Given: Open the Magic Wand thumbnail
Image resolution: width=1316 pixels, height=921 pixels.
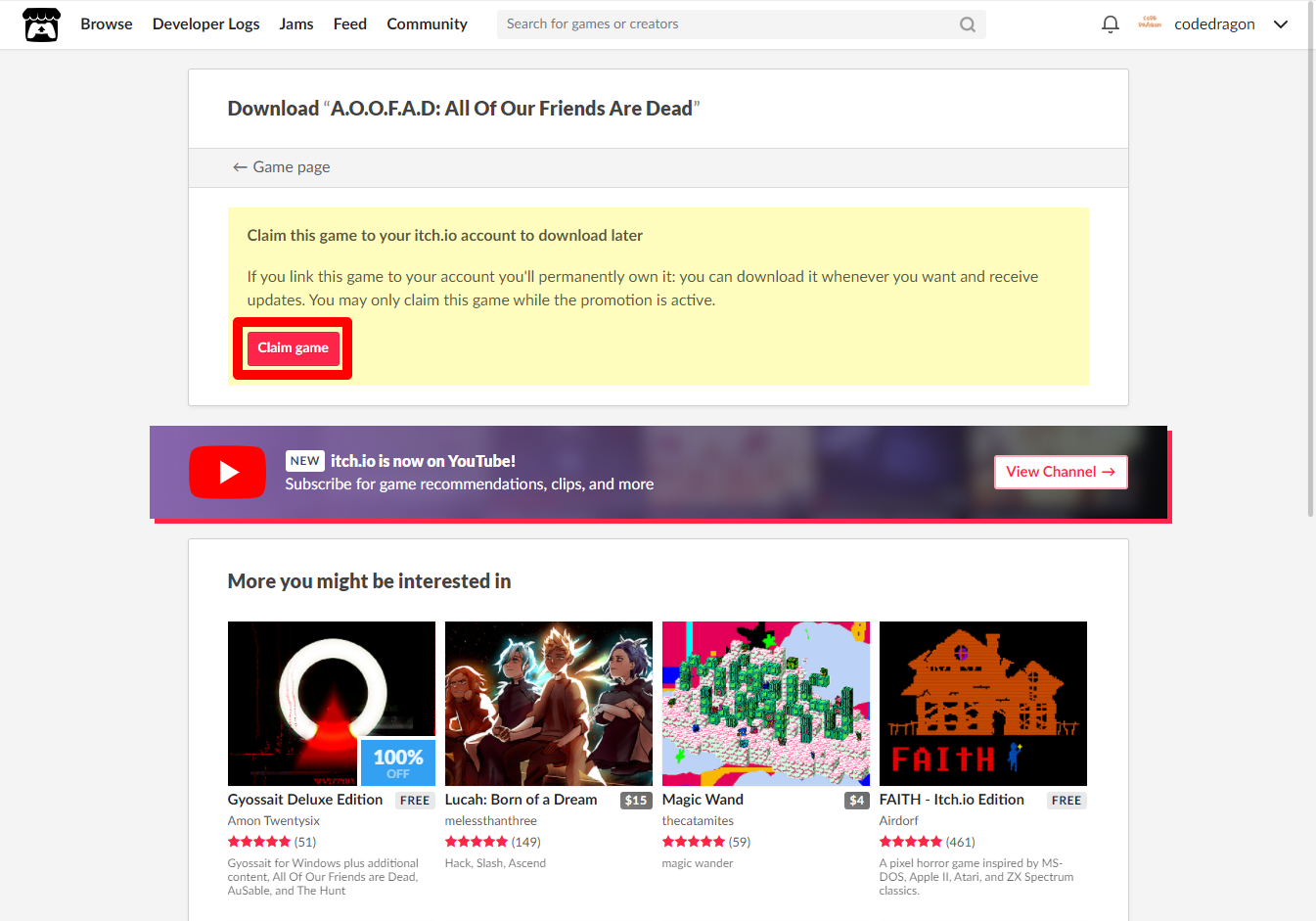Looking at the screenshot, I should (x=766, y=704).
